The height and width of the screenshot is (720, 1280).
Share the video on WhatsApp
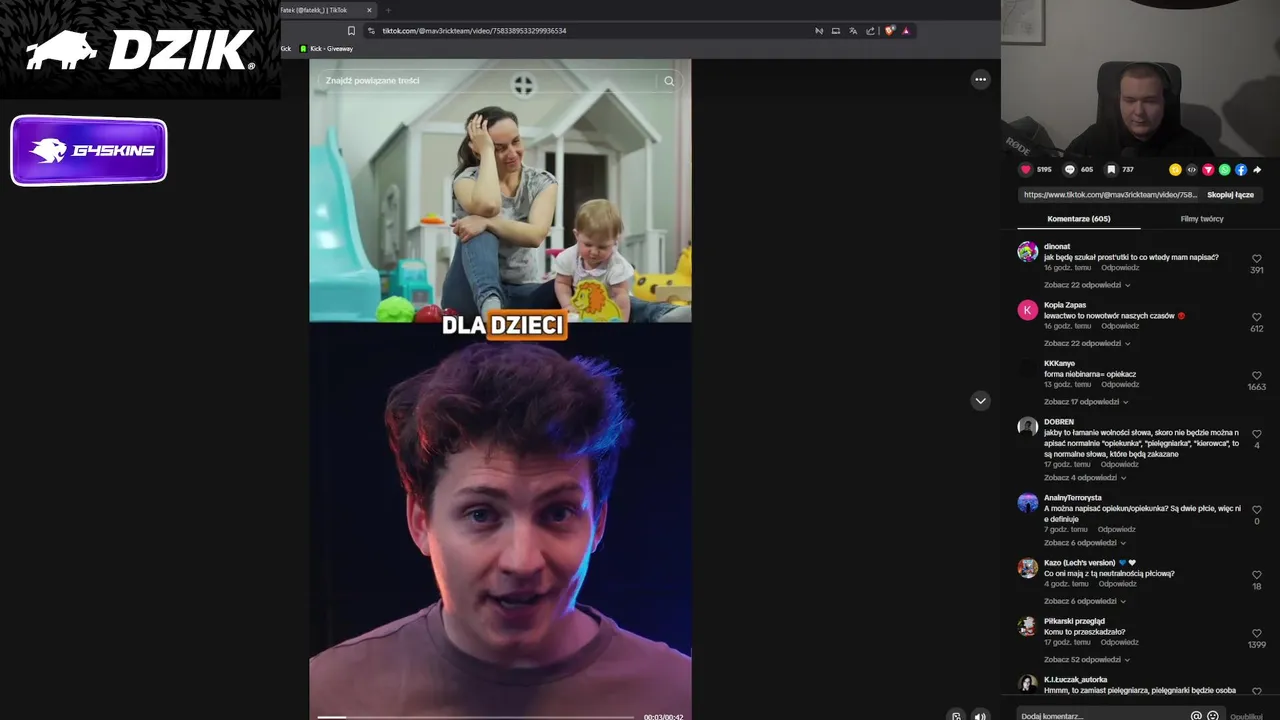coord(1224,170)
